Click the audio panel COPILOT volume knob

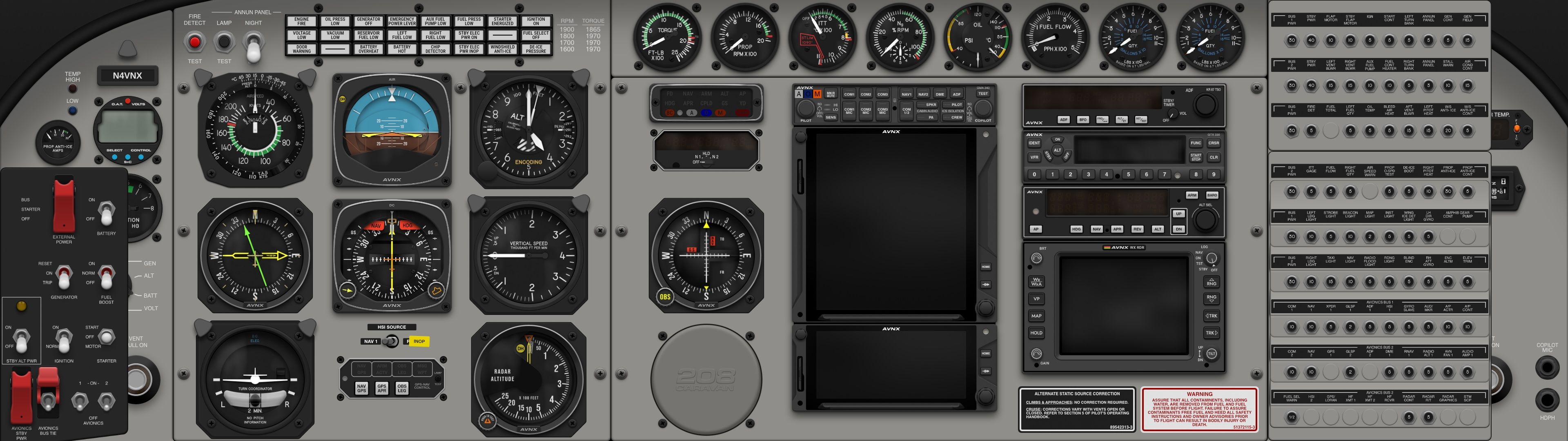[x=983, y=109]
